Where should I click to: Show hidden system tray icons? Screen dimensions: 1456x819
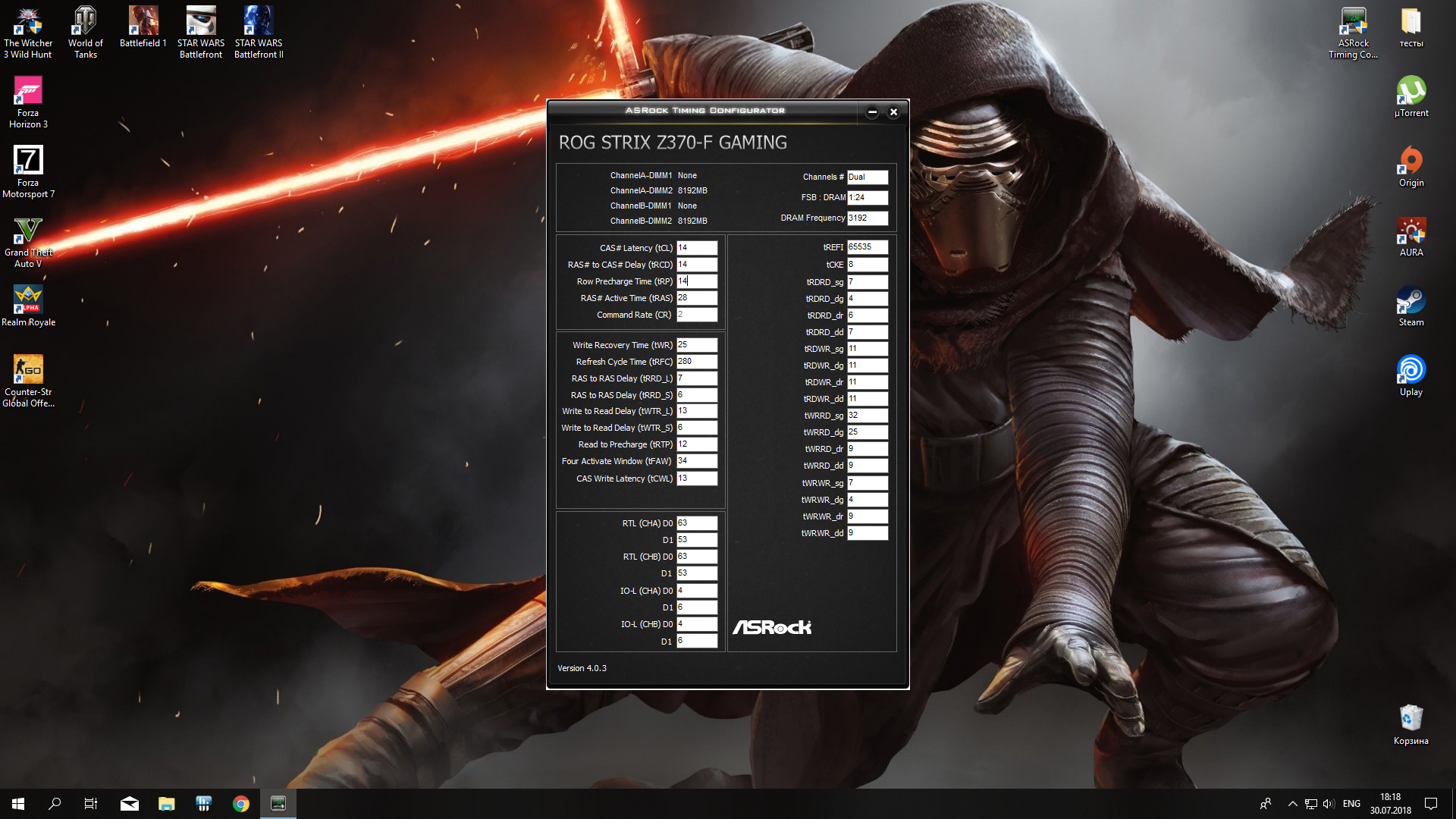point(1292,804)
